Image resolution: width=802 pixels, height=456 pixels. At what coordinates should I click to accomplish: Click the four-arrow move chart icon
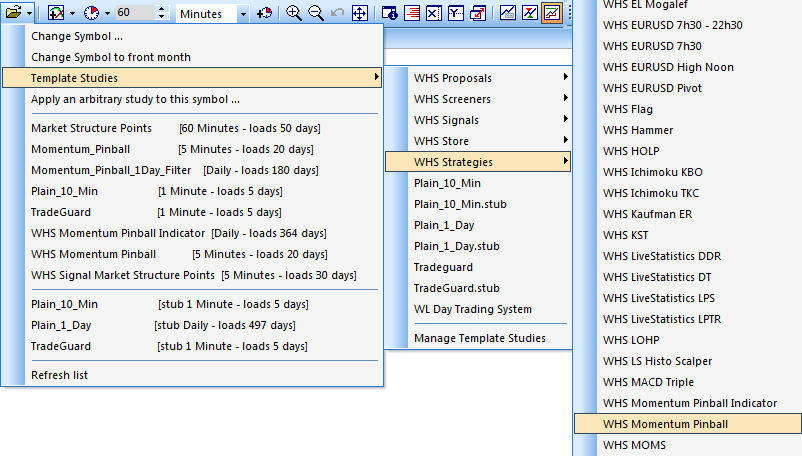pos(360,13)
